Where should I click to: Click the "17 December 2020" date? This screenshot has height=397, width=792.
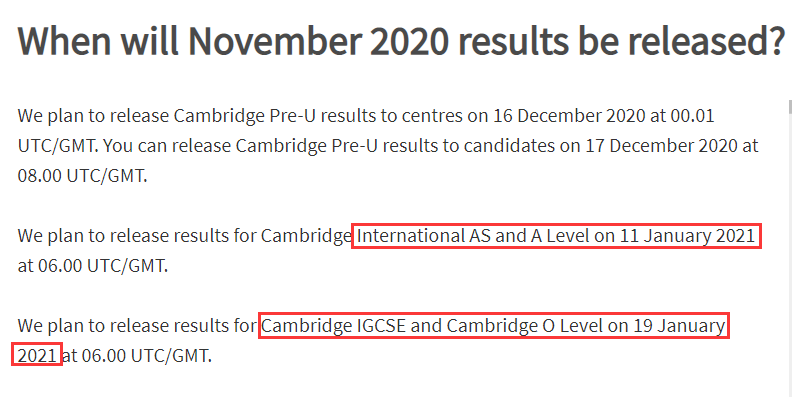pyautogui.click(x=661, y=145)
